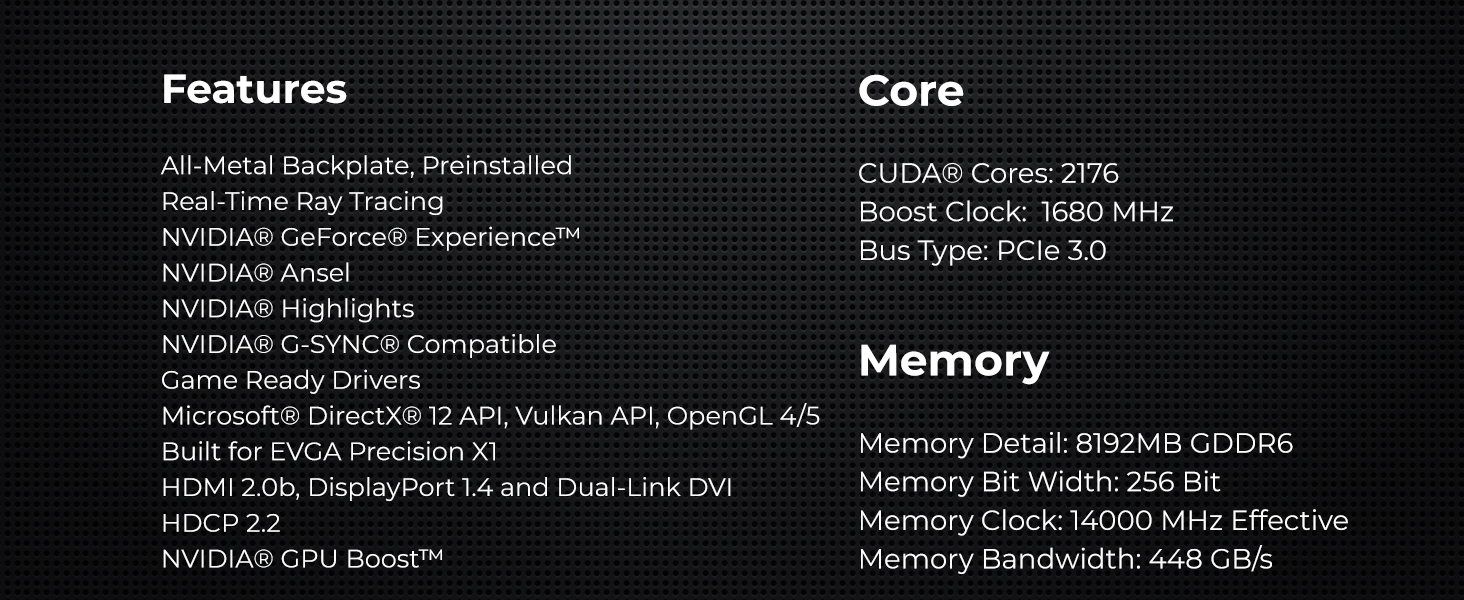Screen dimensions: 1464x600
Task: Click the Real-Time Ray Tracing text
Action: (302, 201)
